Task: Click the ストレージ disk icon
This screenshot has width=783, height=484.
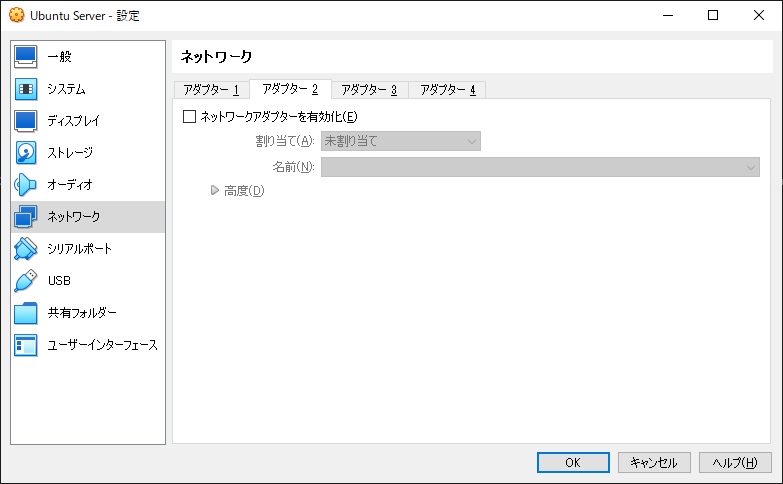Action: pyautogui.click(x=25, y=153)
